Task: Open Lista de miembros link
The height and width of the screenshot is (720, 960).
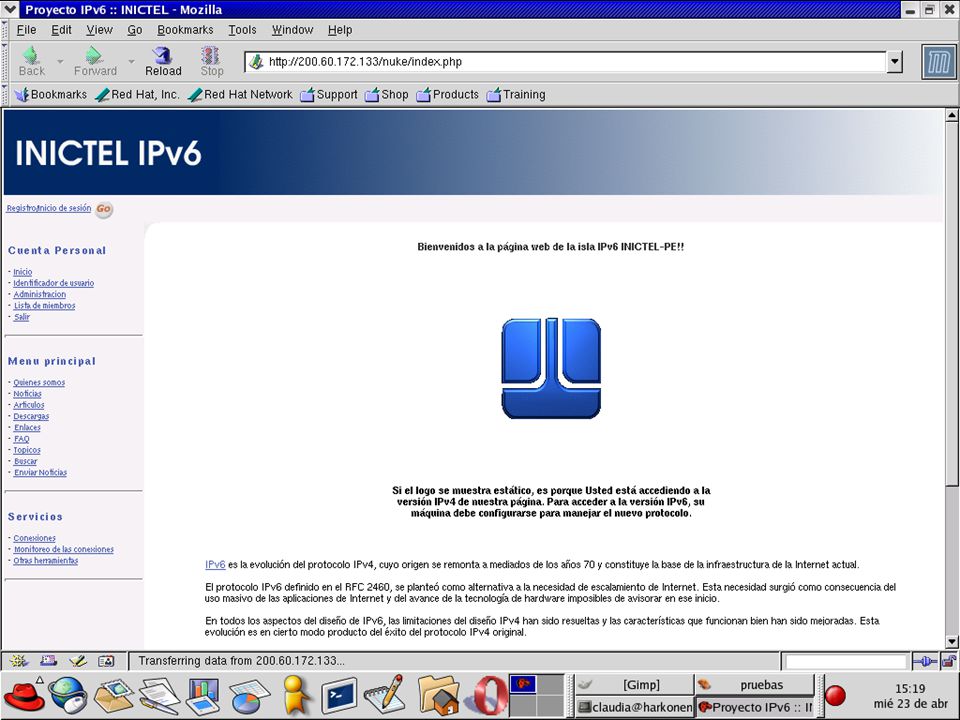Action: [x=44, y=306]
